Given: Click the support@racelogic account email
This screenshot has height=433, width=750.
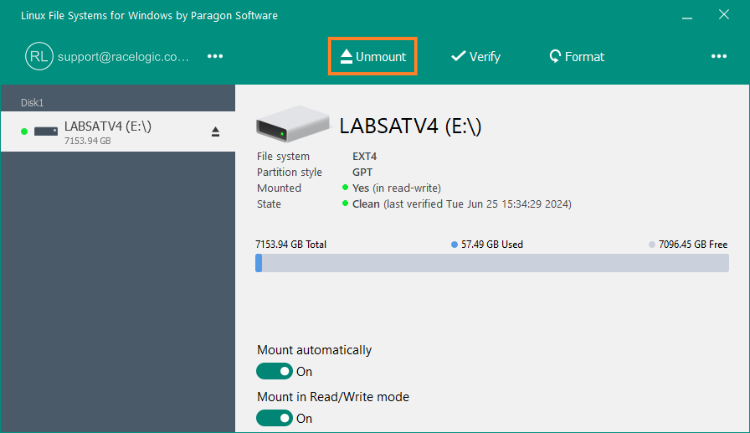Looking at the screenshot, I should [x=123, y=56].
